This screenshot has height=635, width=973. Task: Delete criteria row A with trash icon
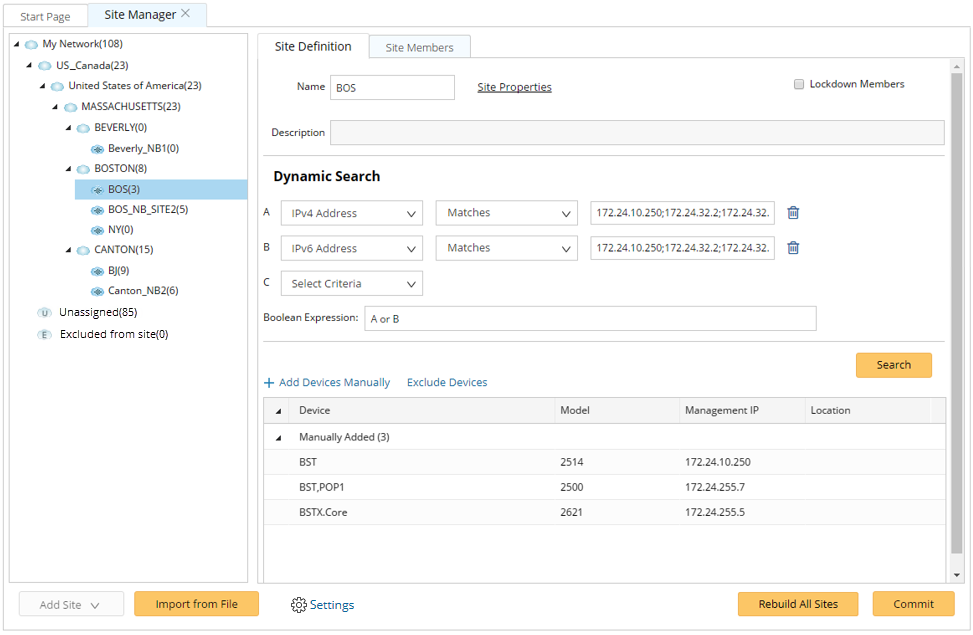click(x=793, y=213)
